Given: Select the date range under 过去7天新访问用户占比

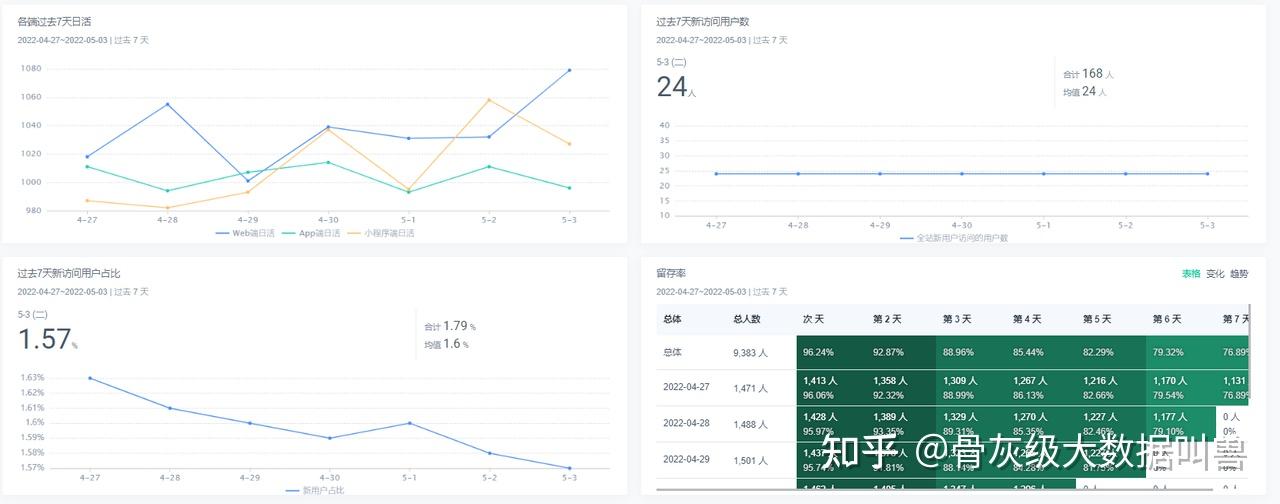Looking at the screenshot, I should 83,292.
